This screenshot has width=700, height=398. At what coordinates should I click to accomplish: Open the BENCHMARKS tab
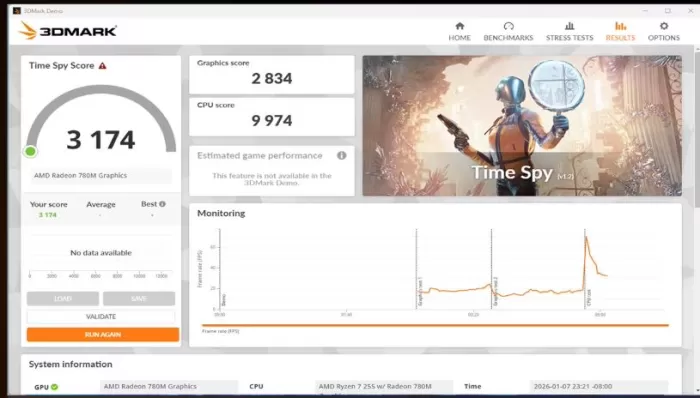tap(508, 32)
